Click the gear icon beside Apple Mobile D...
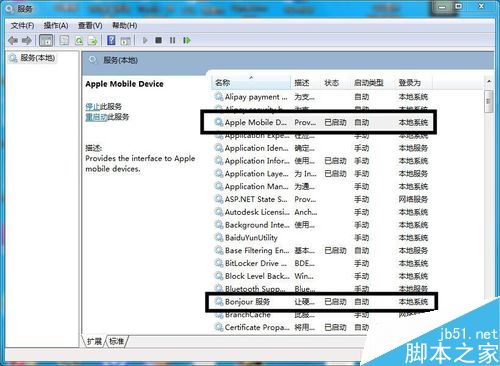 [x=219, y=122]
